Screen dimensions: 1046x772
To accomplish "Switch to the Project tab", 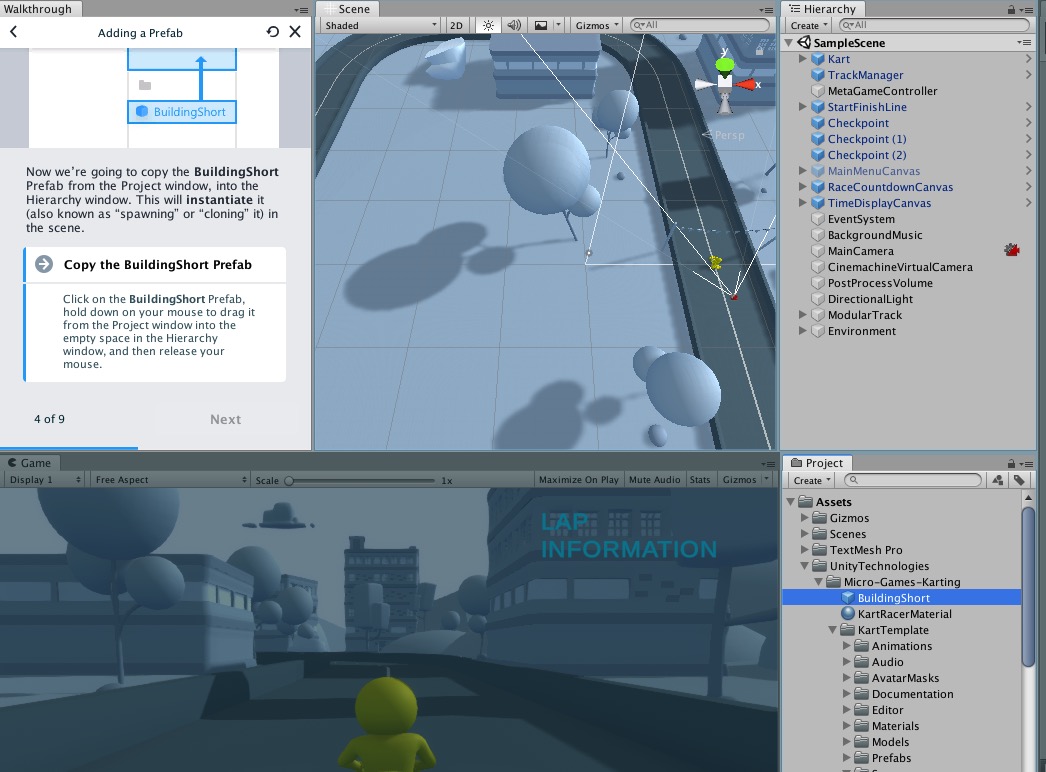I will (x=817, y=462).
